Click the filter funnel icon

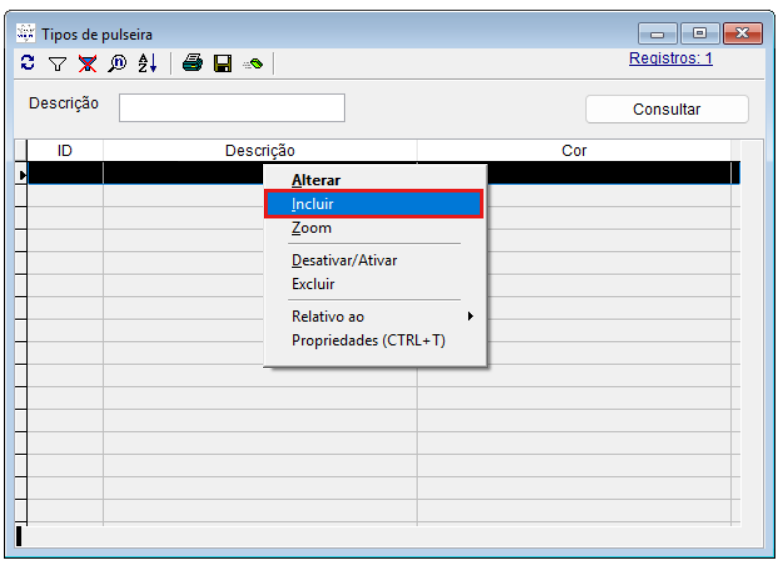57,63
